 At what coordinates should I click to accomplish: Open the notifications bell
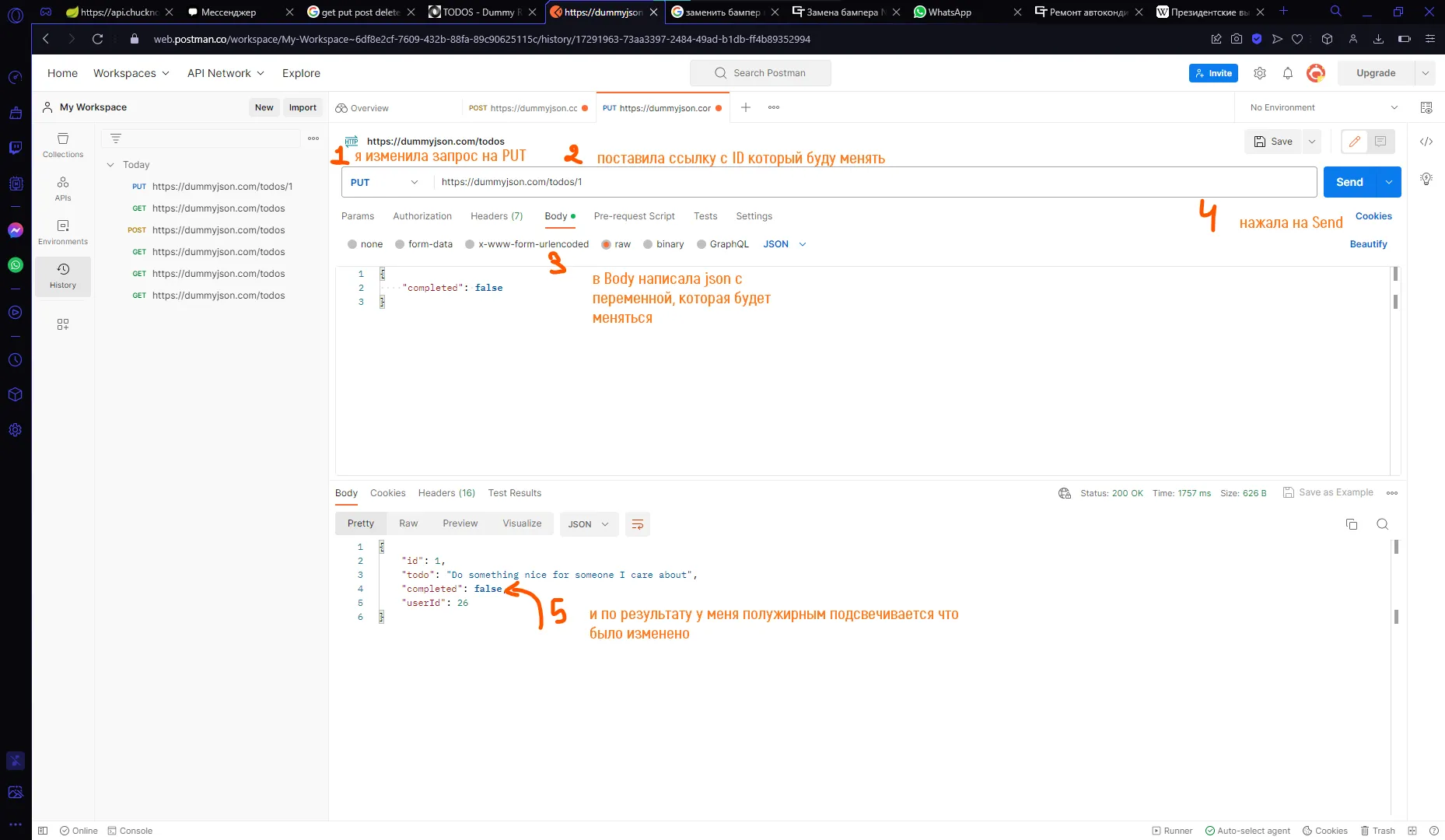pos(1288,73)
